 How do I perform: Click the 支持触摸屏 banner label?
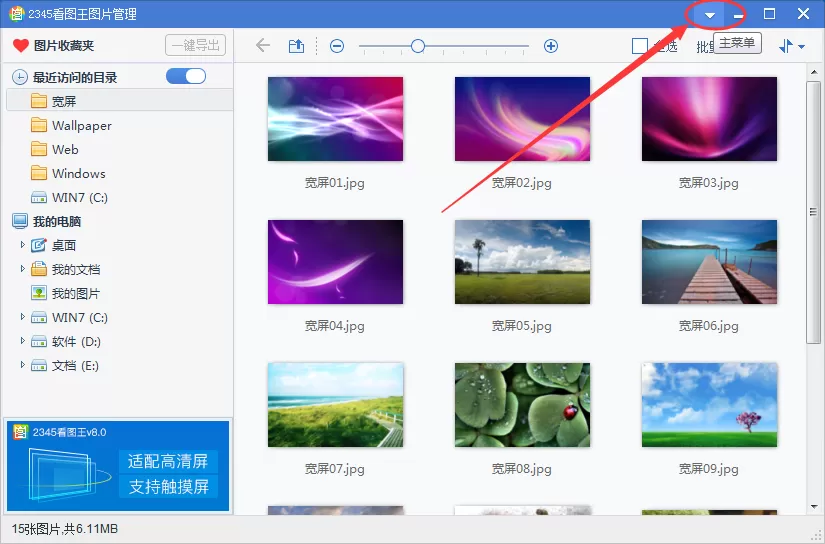[x=168, y=487]
